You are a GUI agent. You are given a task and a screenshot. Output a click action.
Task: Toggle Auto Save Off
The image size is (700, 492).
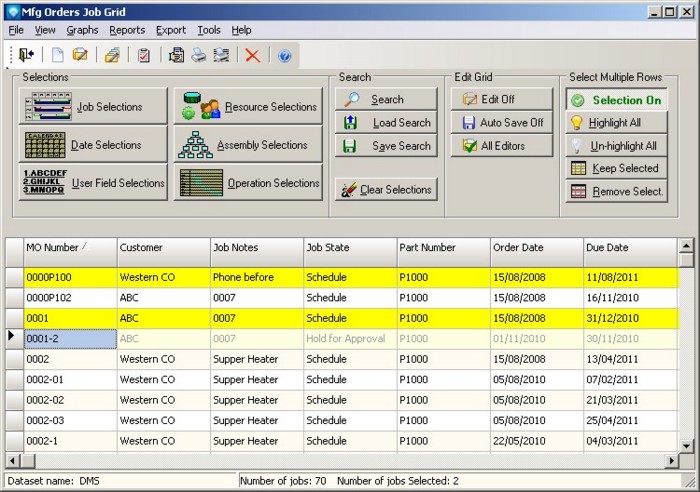501,123
